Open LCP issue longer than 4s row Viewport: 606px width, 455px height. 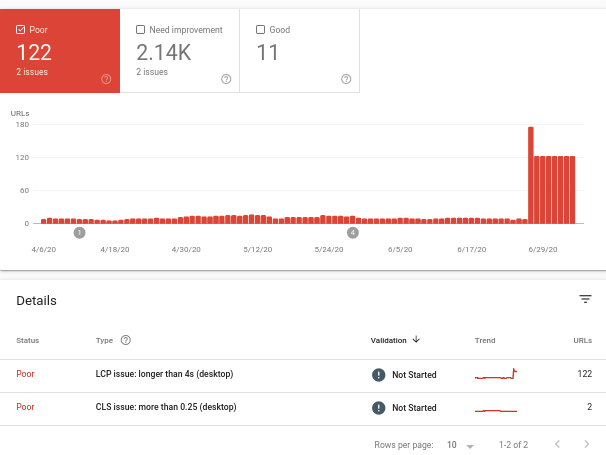(165, 374)
